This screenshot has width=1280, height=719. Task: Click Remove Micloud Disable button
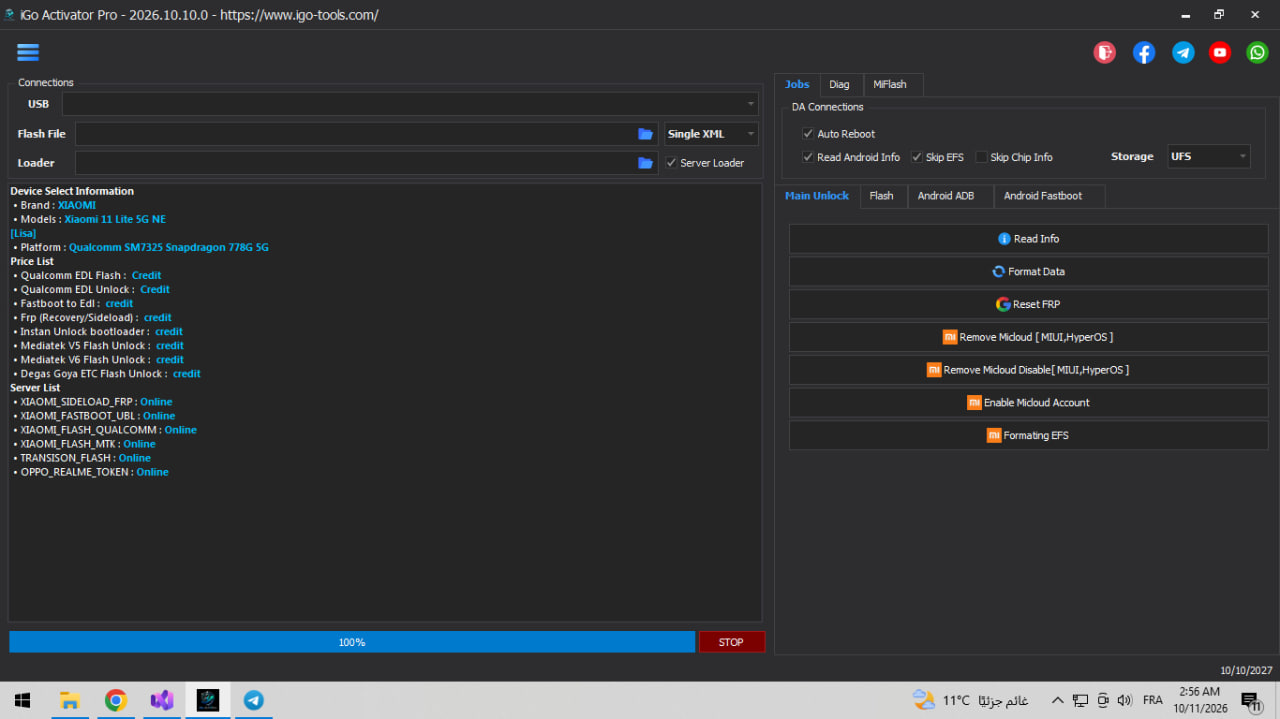(x=1028, y=370)
